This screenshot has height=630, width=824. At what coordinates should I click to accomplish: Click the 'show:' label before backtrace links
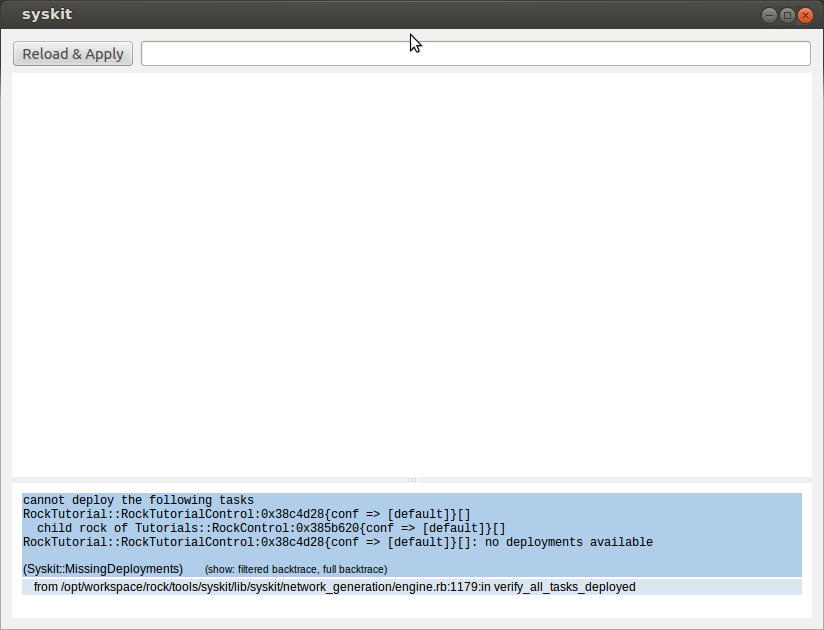coord(219,569)
